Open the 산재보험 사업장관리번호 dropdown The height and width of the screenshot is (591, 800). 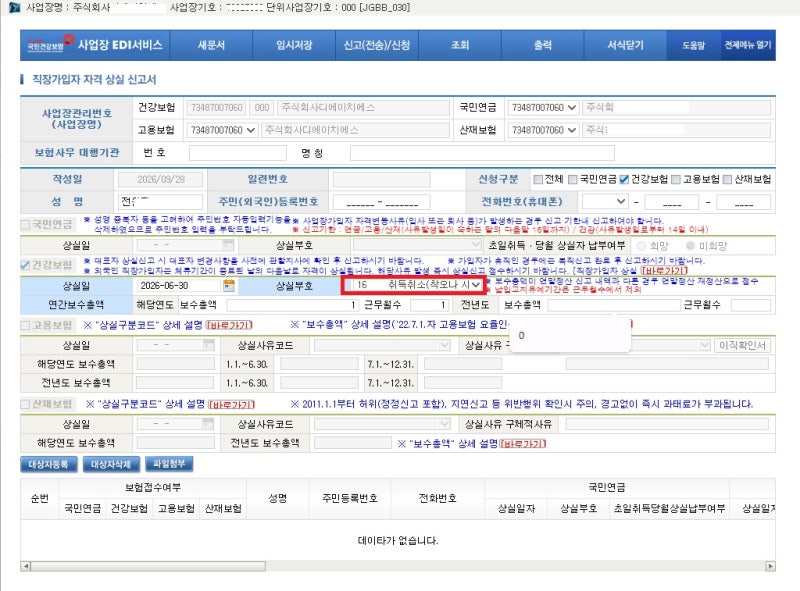tap(543, 130)
